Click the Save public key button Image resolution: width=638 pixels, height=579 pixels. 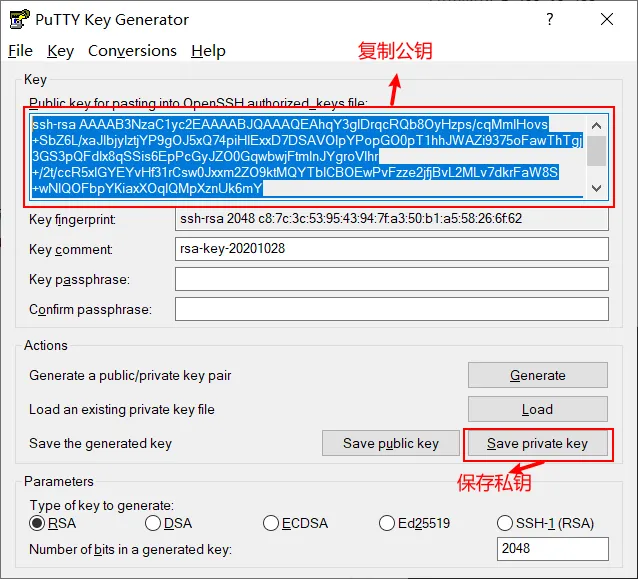coord(390,443)
